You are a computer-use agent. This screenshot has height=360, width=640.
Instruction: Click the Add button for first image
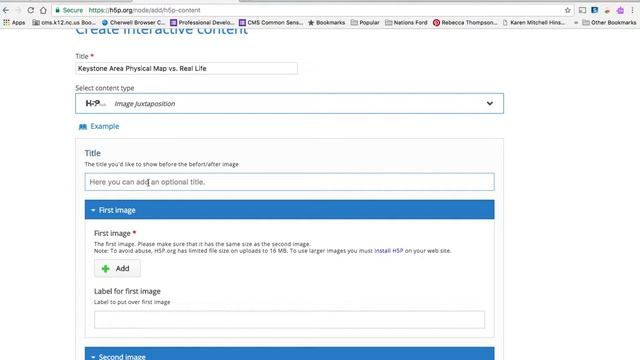[x=117, y=269]
